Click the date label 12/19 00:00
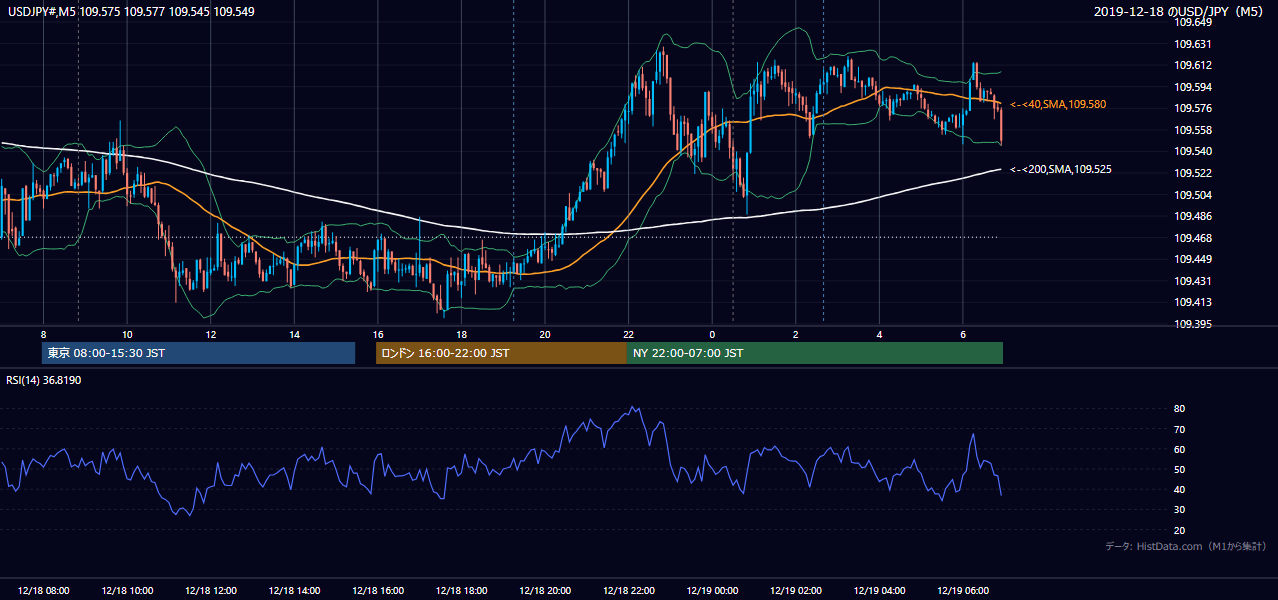 [712, 591]
